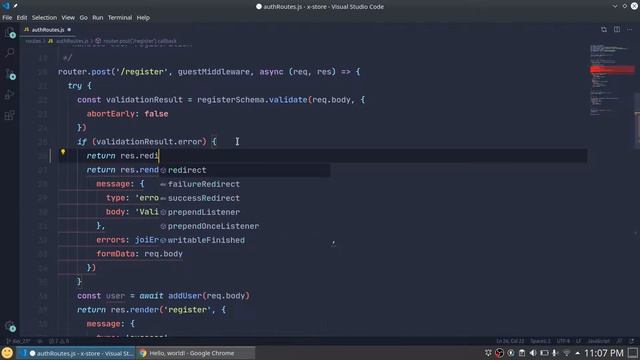Click the minimap red highlighted region
Screen dimensions: 640x360
[x=612, y=70]
